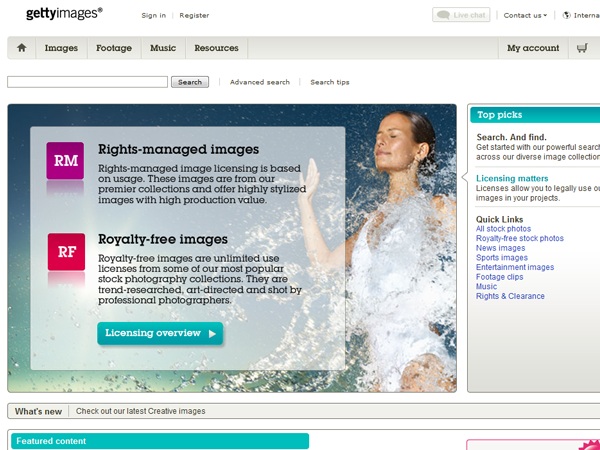Click the Search button

pyautogui.click(x=190, y=82)
